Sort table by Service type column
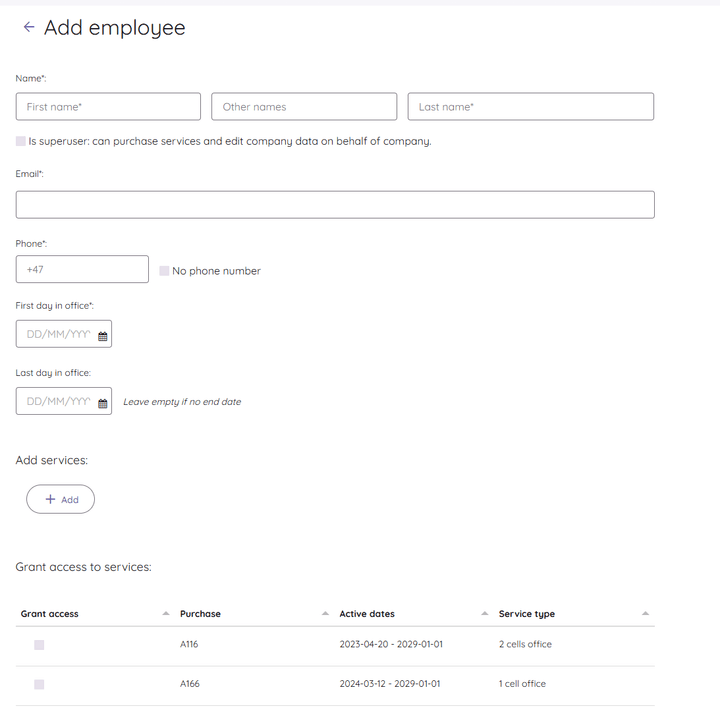Image resolution: width=720 pixels, height=709 pixels. point(645,613)
